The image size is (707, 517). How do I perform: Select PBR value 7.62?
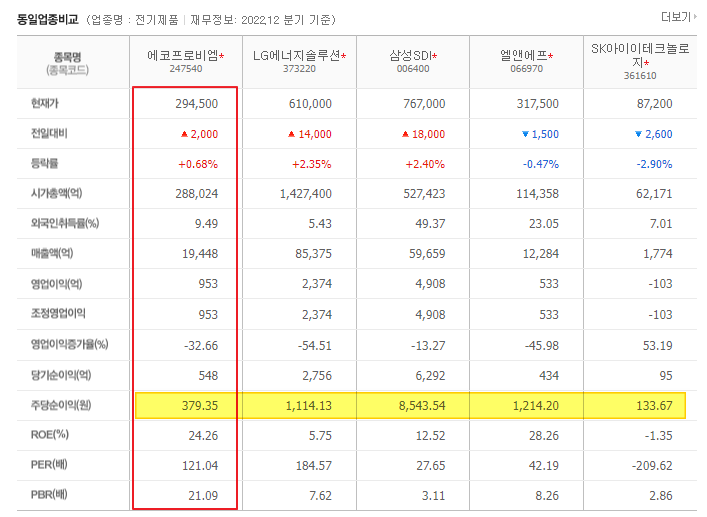pyautogui.click(x=320, y=496)
